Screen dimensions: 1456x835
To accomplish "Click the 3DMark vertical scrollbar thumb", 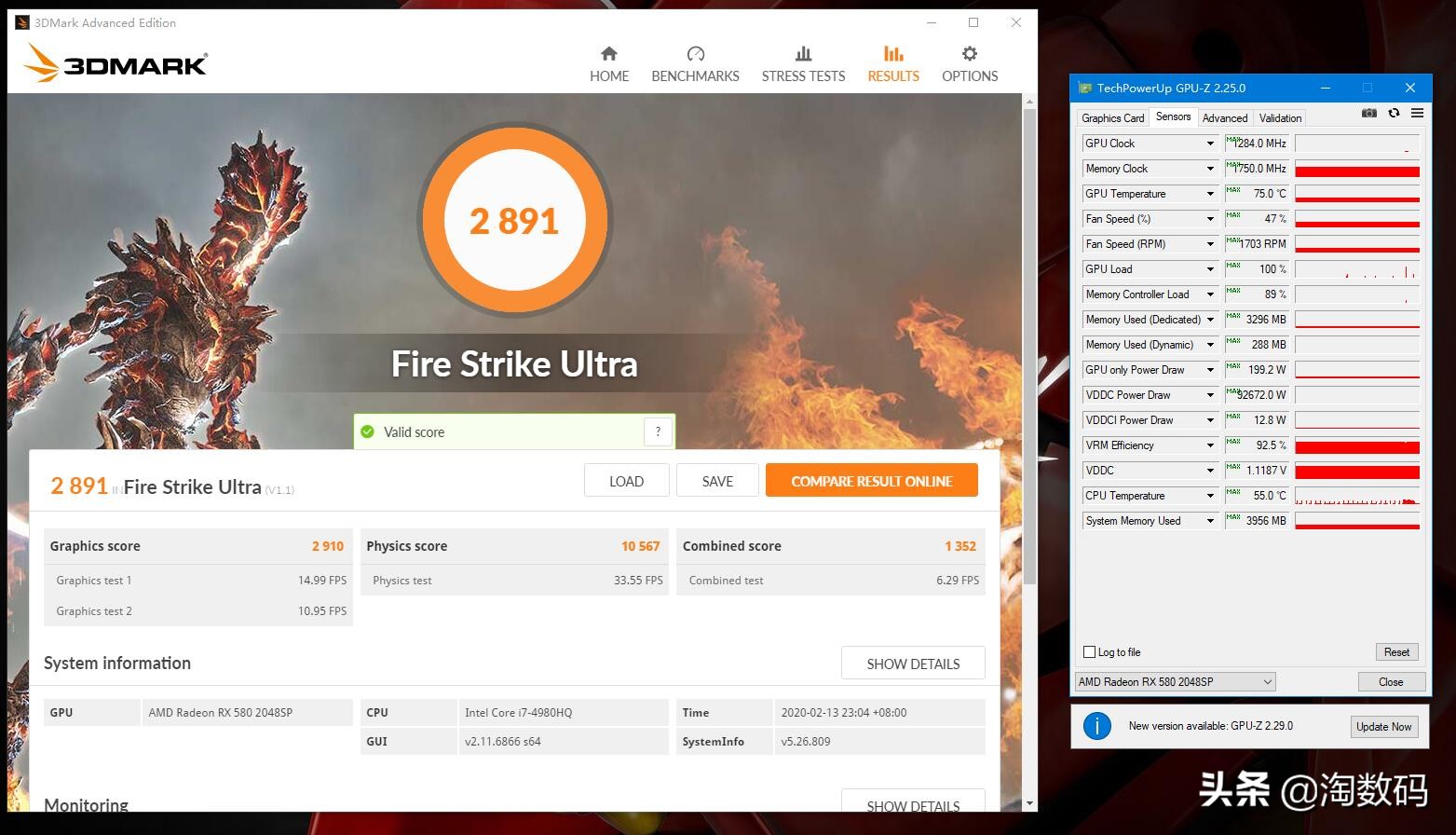I will (x=1029, y=345).
